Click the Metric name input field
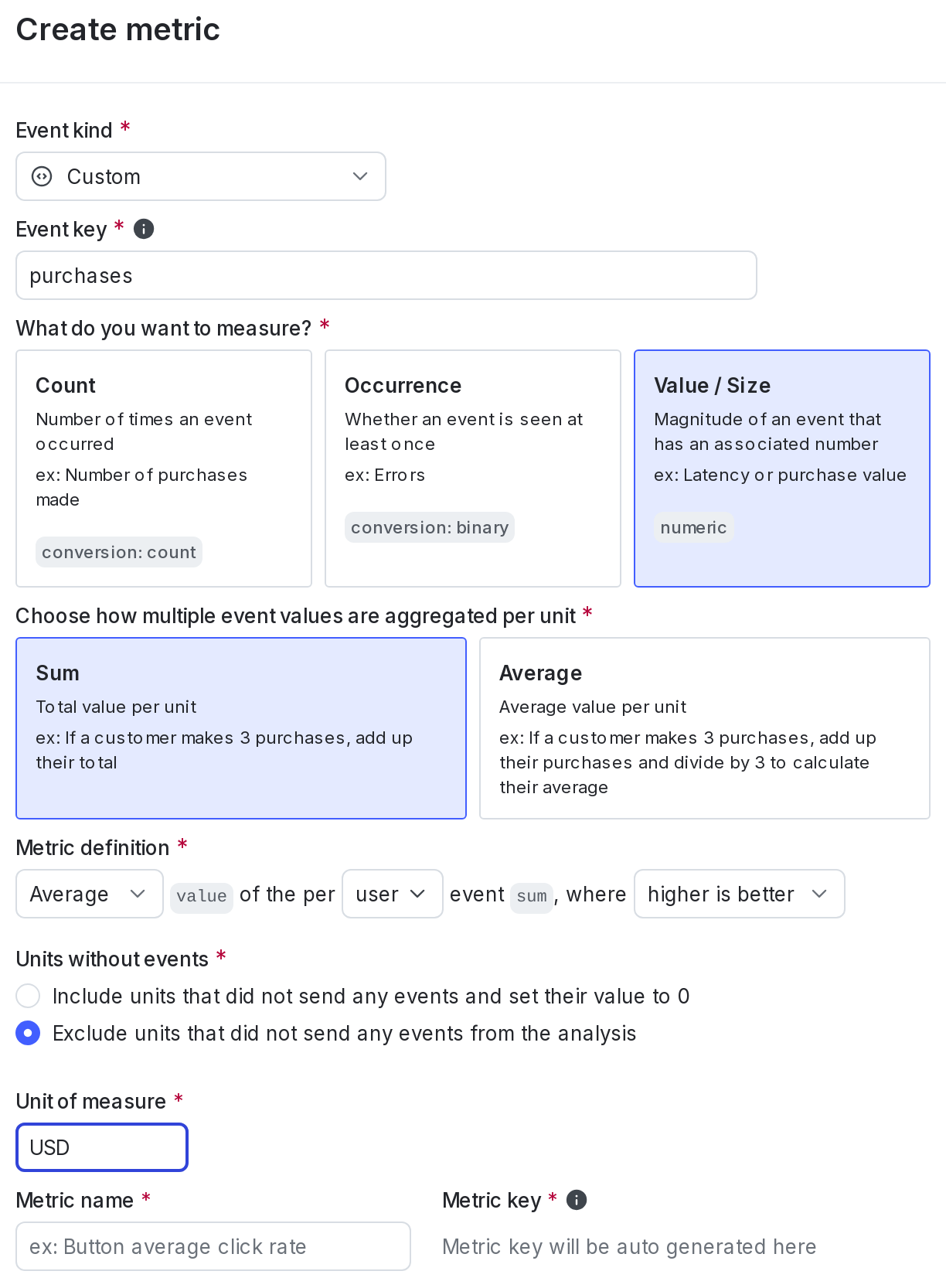This screenshot has height=1288, width=946. point(213,1246)
